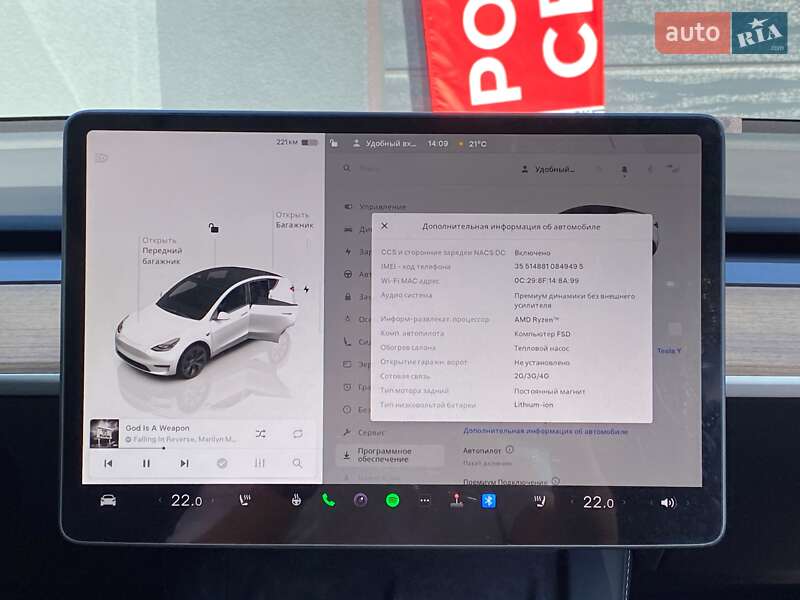Image resolution: width=800 pixels, height=600 pixels.
Task: Tap the Lithium-ion battery type value
Action: (x=533, y=405)
